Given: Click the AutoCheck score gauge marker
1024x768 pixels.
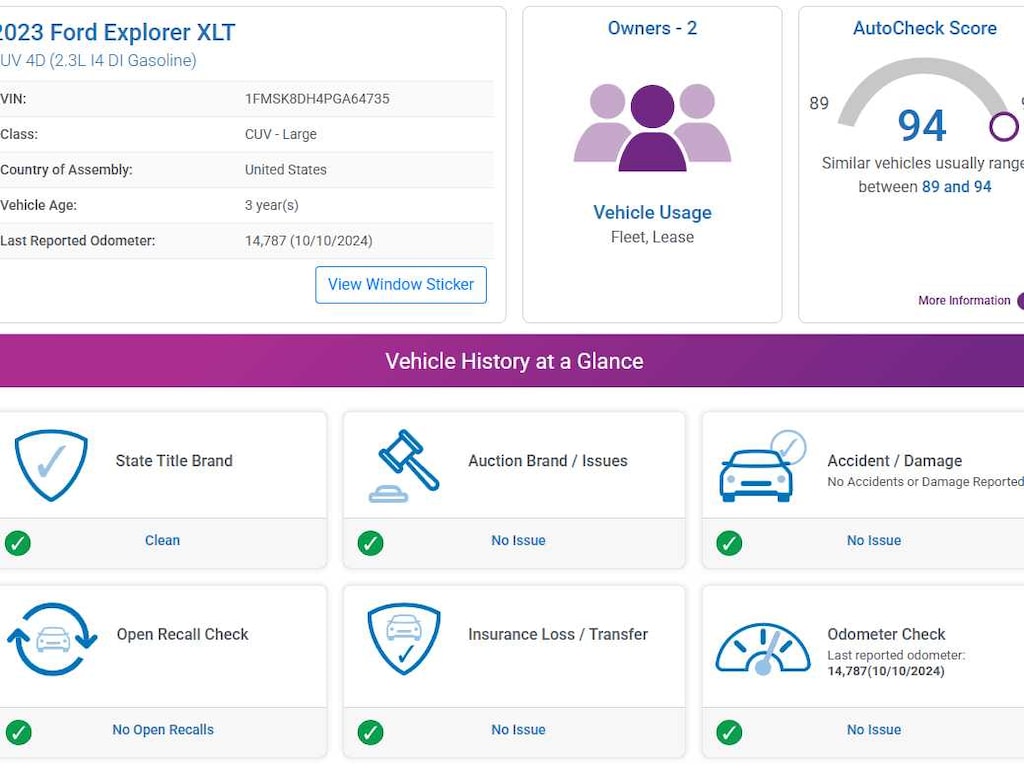Looking at the screenshot, I should click(1003, 127).
